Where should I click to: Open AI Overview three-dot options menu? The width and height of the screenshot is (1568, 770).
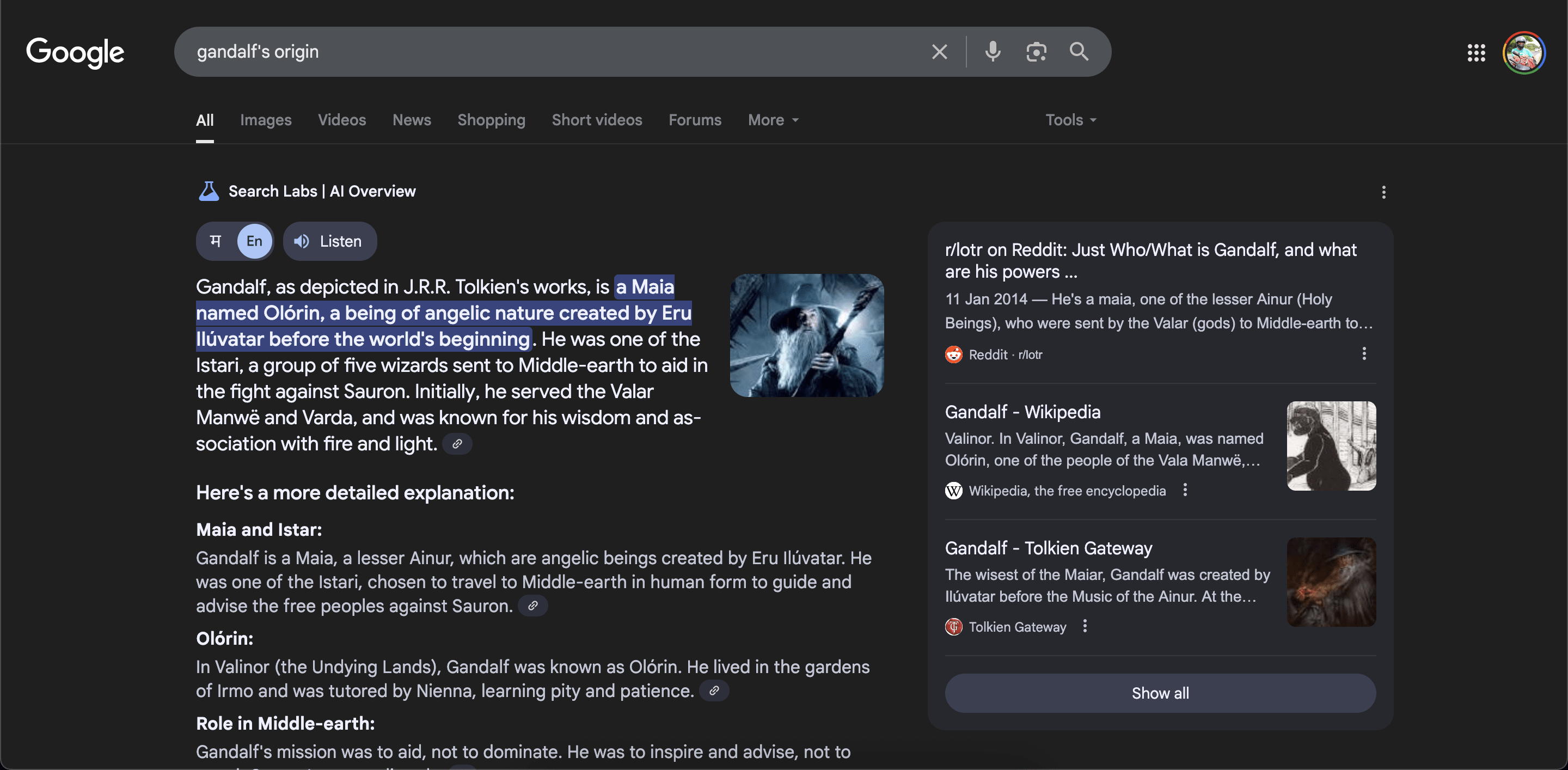pyautogui.click(x=1383, y=192)
